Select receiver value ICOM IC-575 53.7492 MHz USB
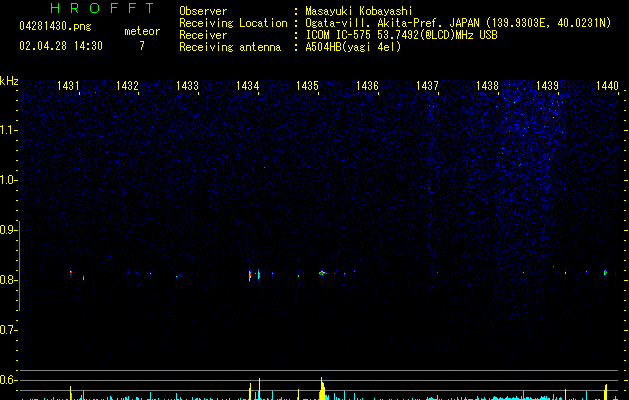Image resolution: width=629 pixels, height=400 pixels. coord(402,35)
